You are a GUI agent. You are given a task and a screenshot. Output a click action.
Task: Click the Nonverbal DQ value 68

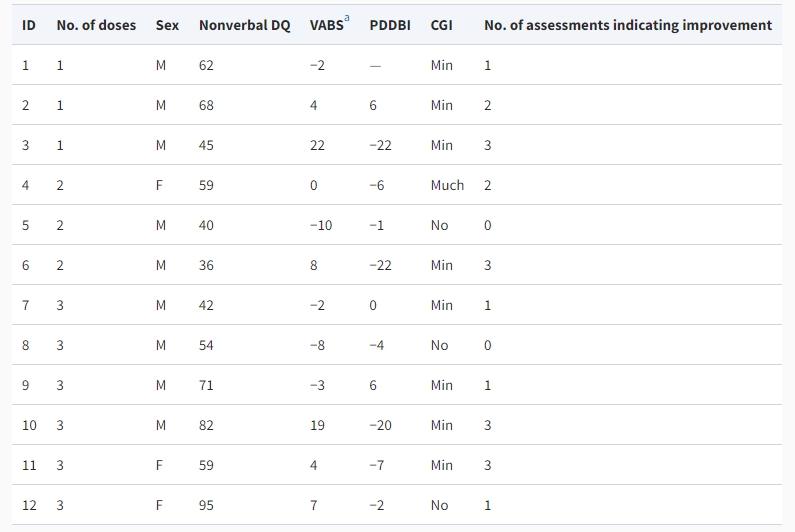[206, 105]
